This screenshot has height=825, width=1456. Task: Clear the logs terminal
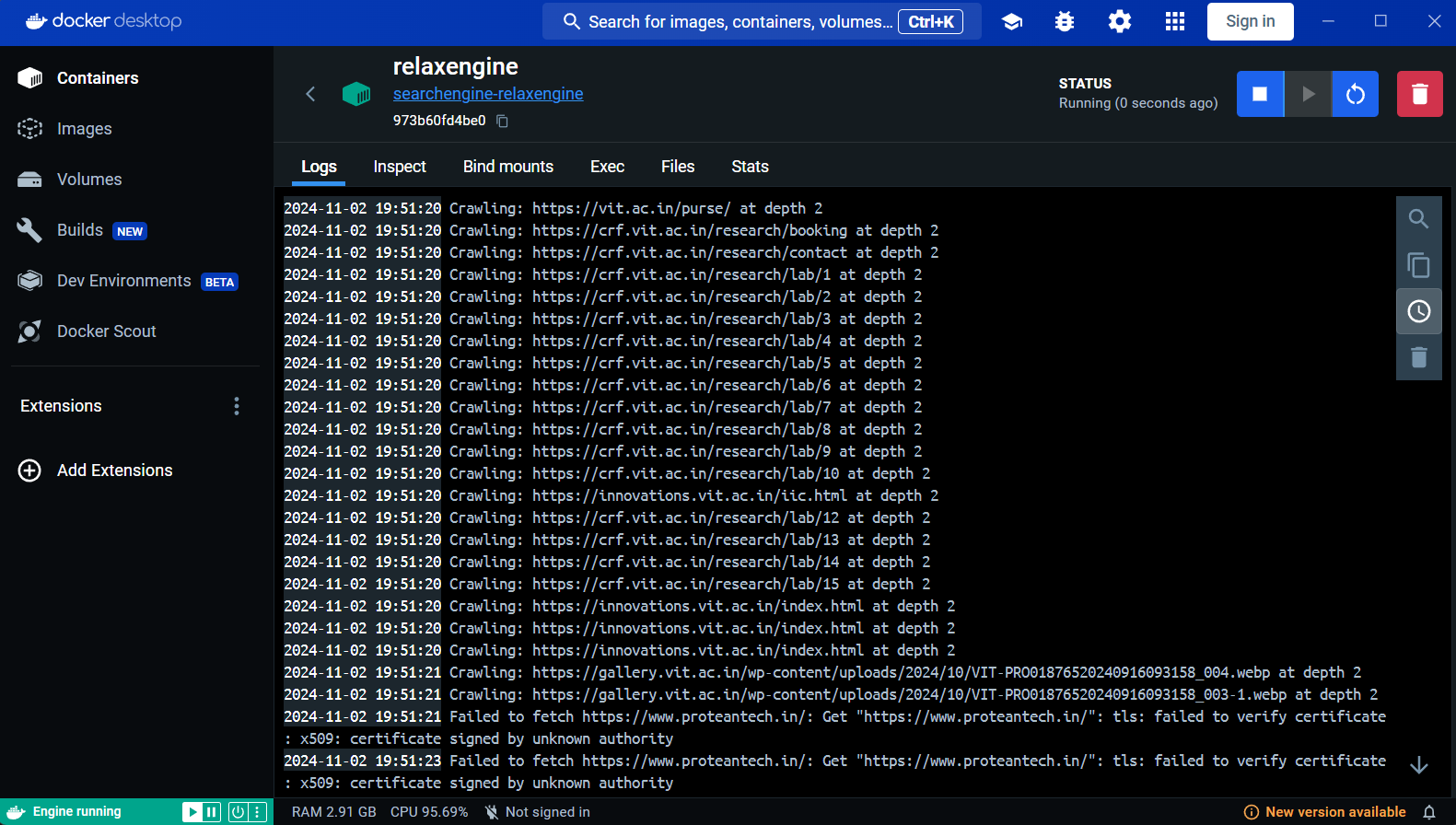[x=1419, y=357]
